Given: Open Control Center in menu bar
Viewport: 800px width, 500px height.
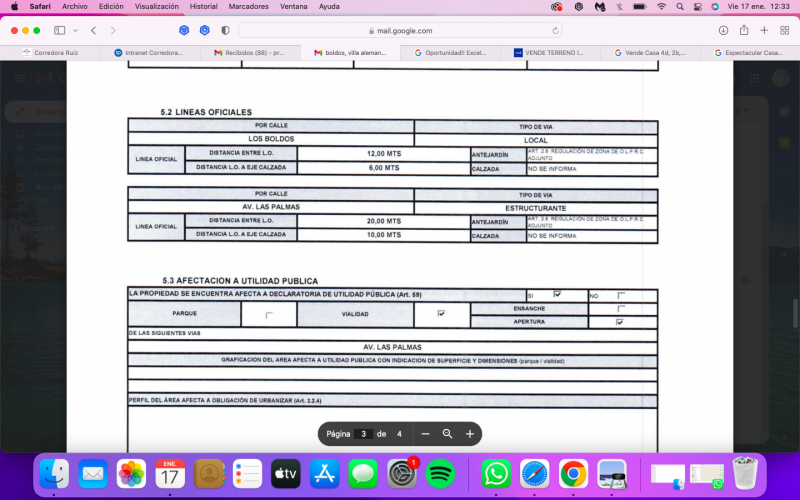Looking at the screenshot, I should [697, 7].
